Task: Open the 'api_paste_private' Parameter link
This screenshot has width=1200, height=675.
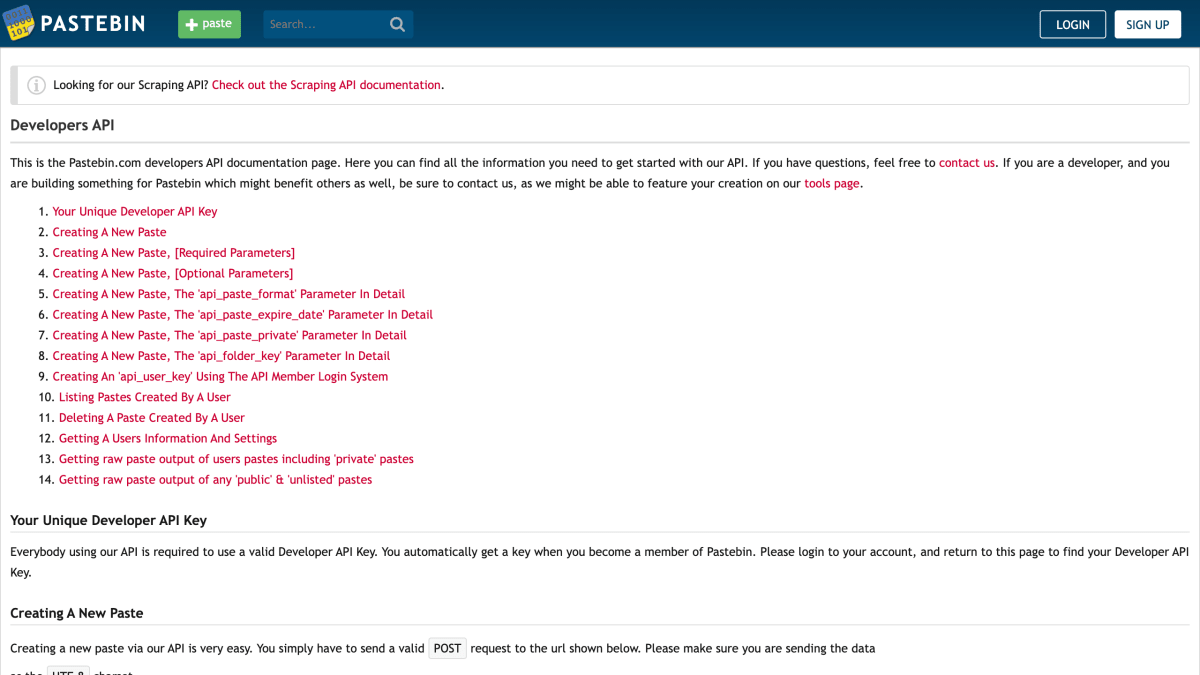Action: point(230,335)
